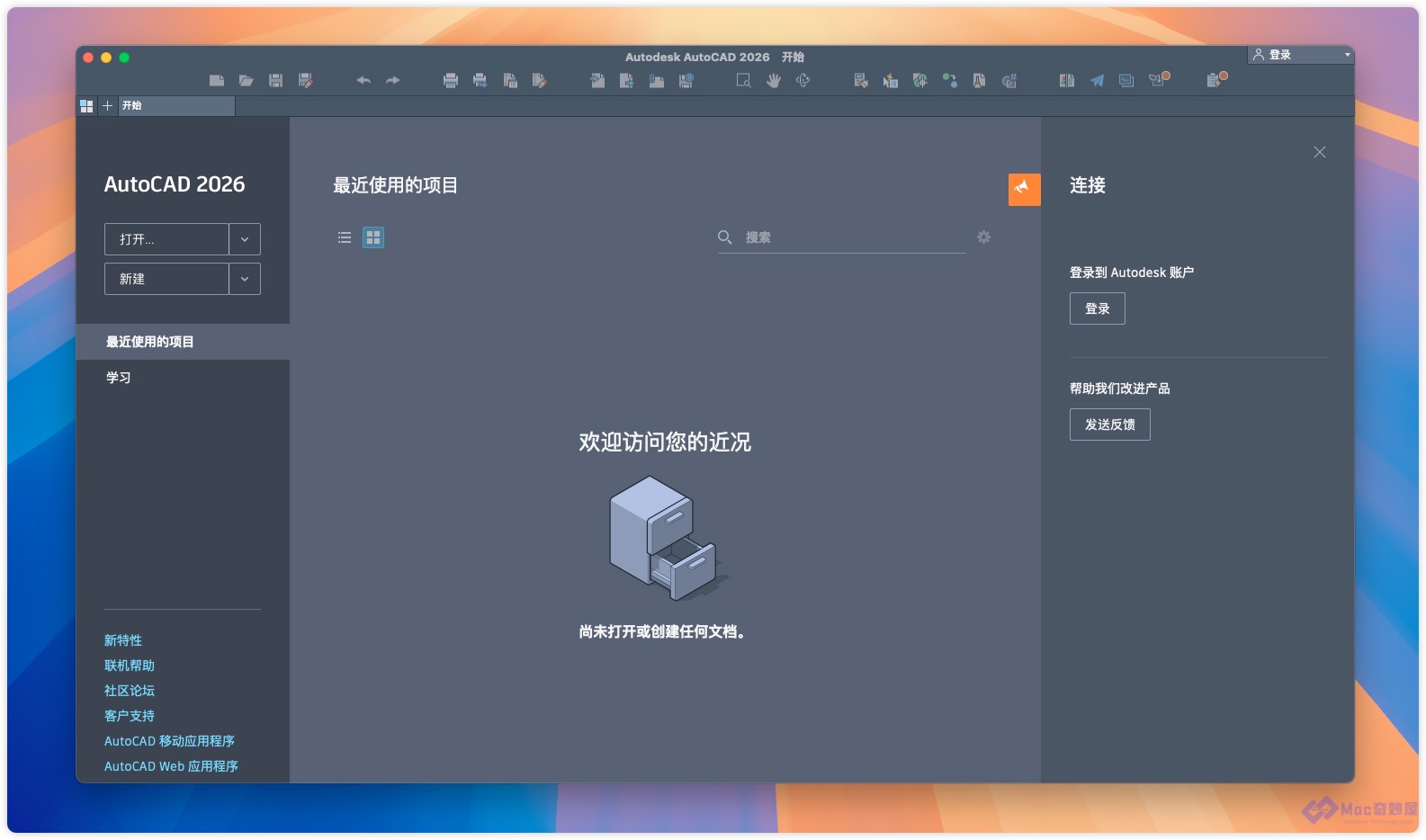This screenshot has width=1426, height=840.
Task: Select the 3D Orbit tool icon
Action: tap(803, 80)
